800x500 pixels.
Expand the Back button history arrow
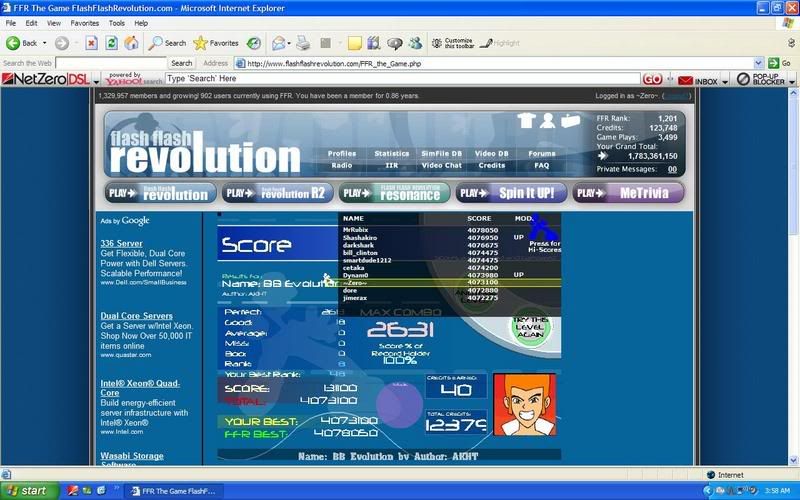[44, 43]
